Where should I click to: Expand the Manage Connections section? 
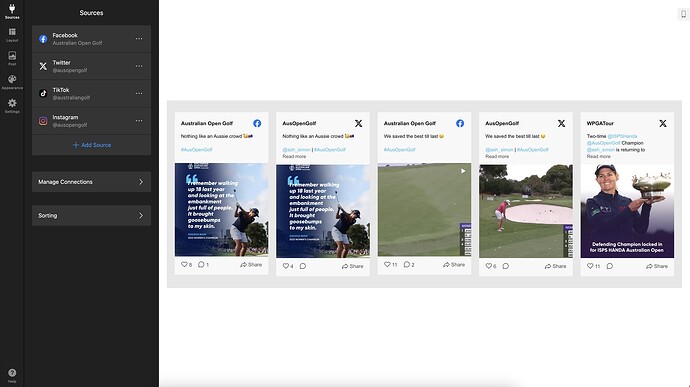pyautogui.click(x=92, y=182)
